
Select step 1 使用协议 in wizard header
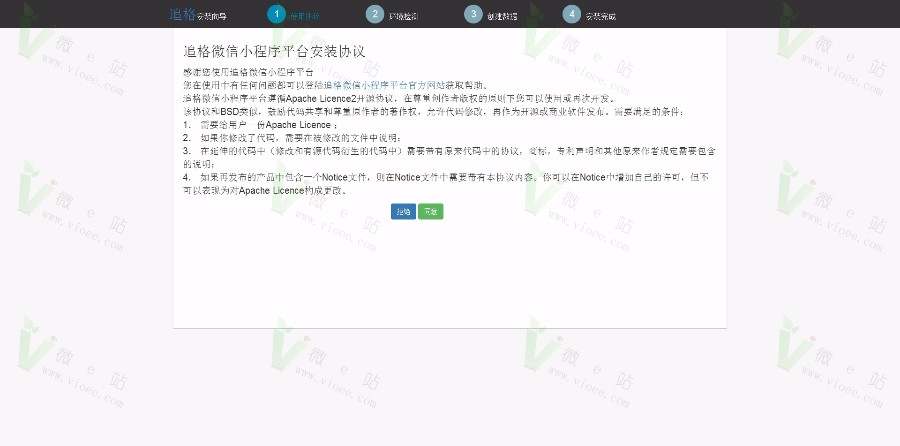coord(293,15)
